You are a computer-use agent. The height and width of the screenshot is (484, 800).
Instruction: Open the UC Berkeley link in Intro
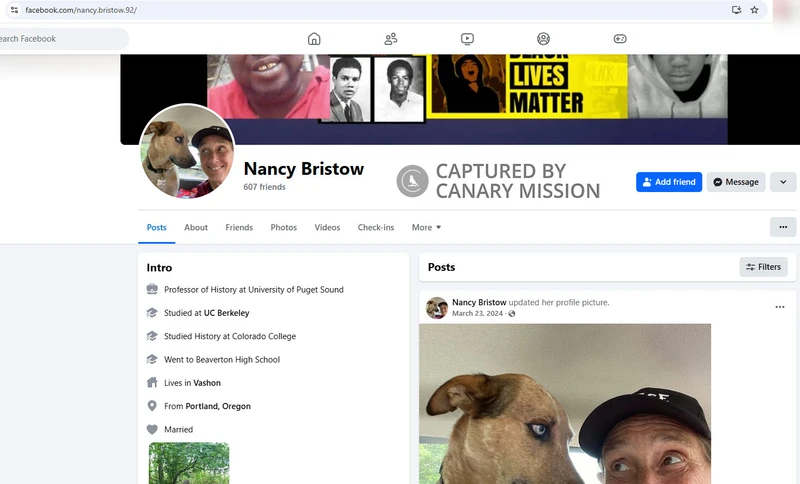pos(227,313)
